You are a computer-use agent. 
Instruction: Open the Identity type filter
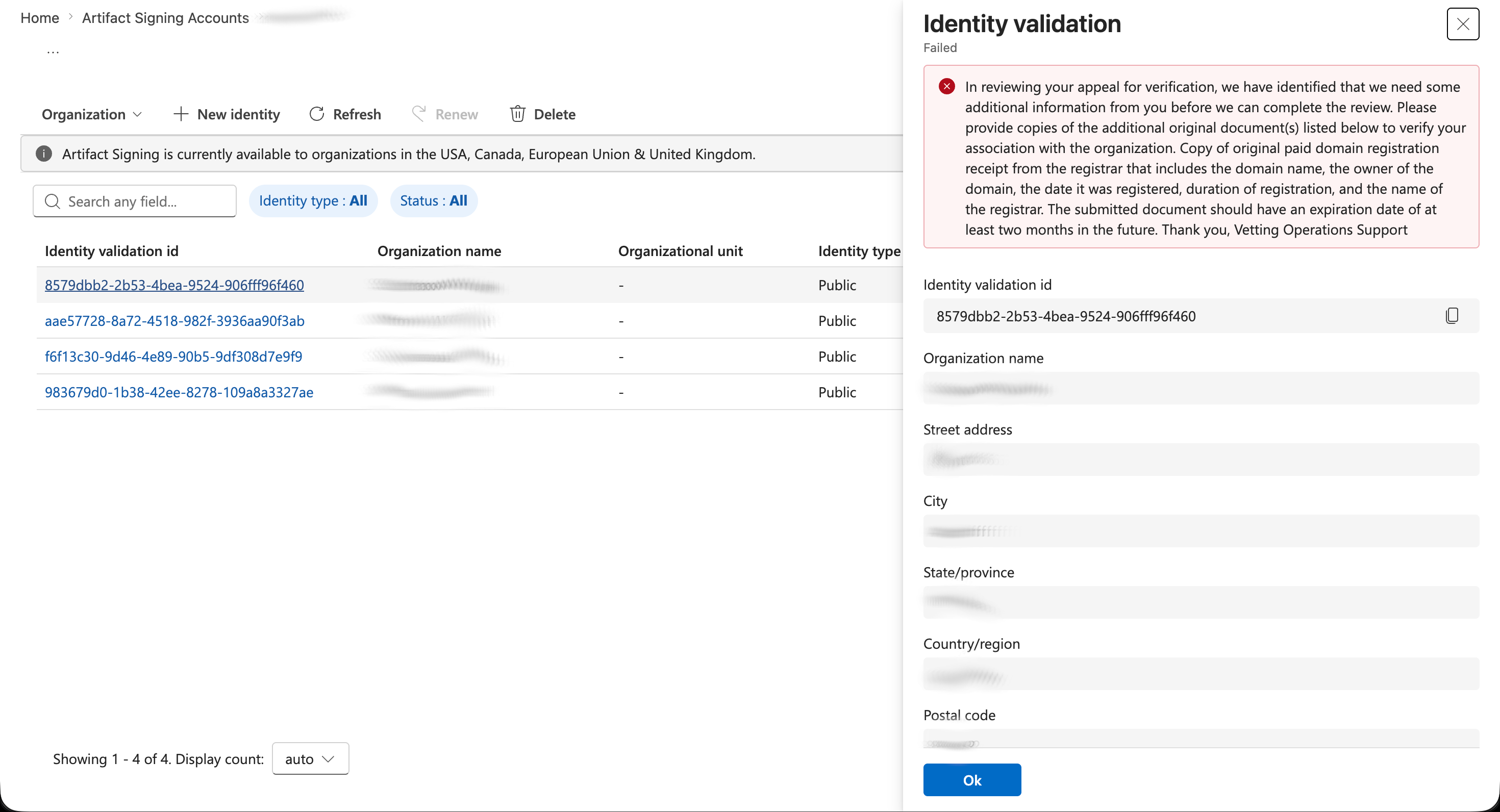313,201
